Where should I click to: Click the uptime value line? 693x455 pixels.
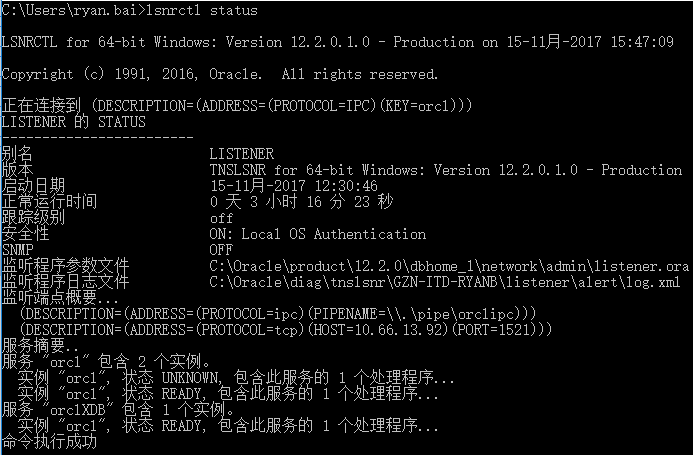(301, 202)
